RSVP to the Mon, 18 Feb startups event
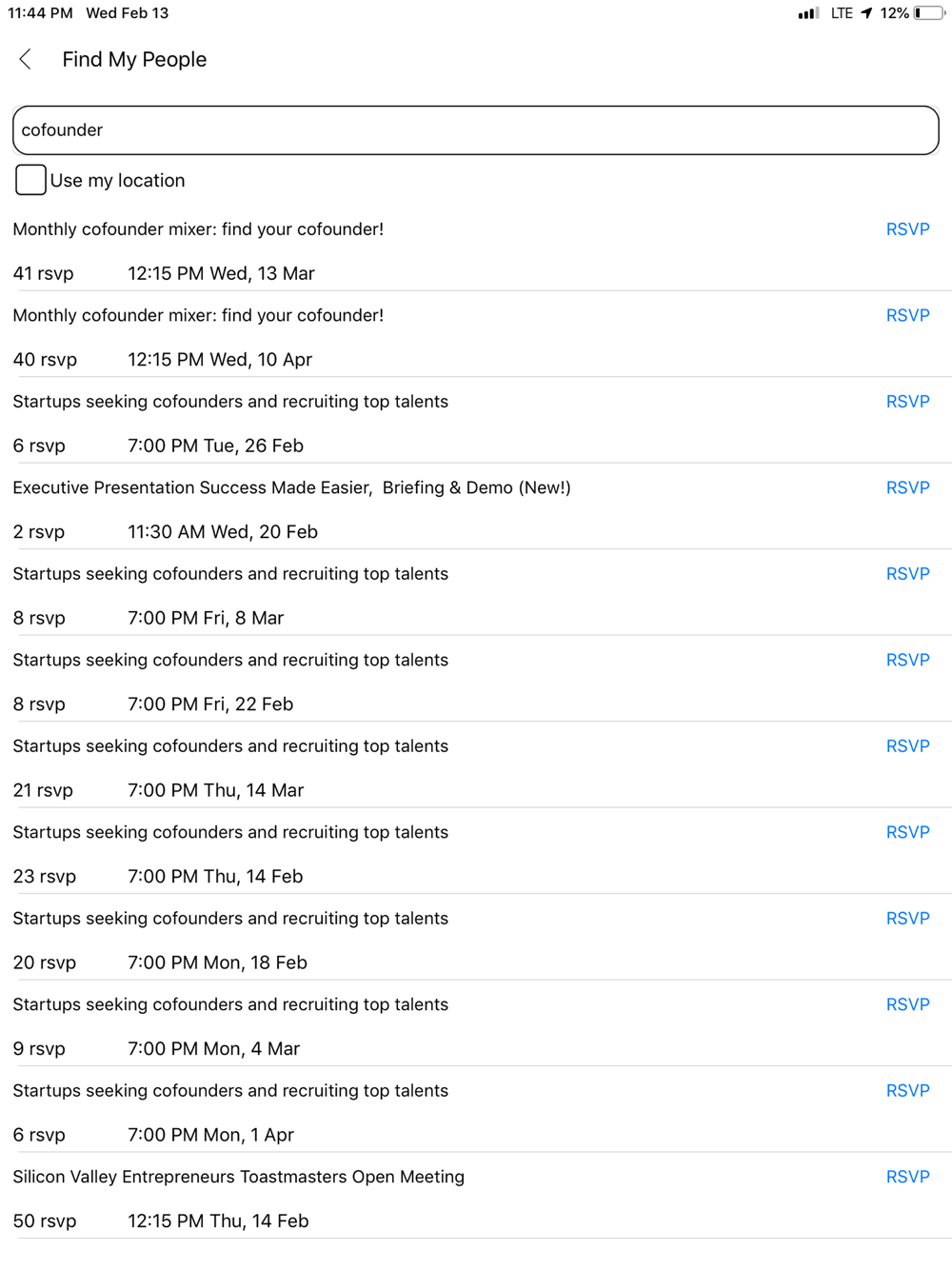The width and height of the screenshot is (952, 1270). point(907,919)
